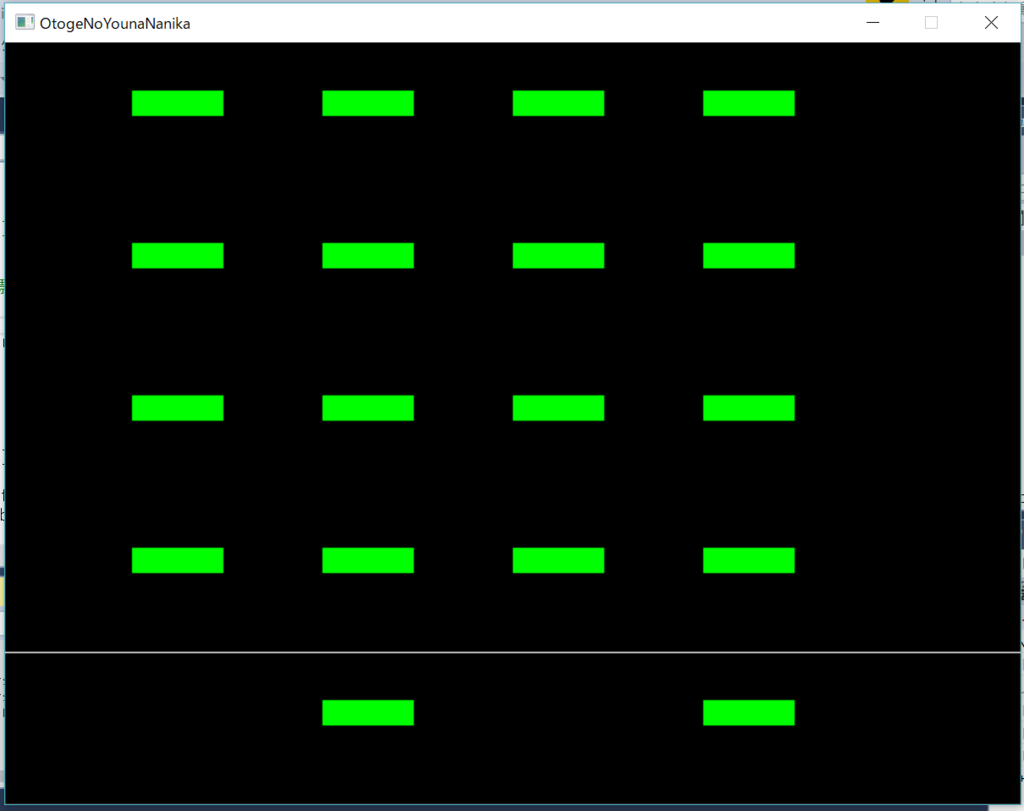Tap second-row green note in second lane
The width and height of the screenshot is (1024, 811).
(x=368, y=255)
